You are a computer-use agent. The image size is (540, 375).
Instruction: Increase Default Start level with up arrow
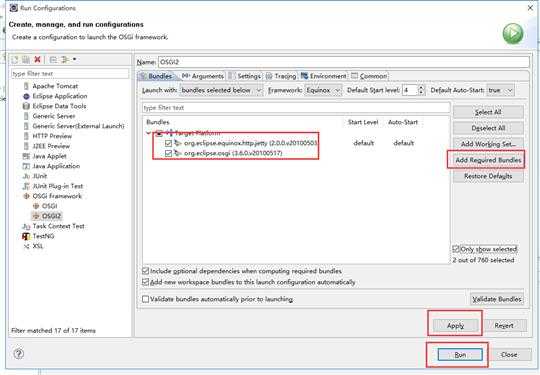click(421, 87)
